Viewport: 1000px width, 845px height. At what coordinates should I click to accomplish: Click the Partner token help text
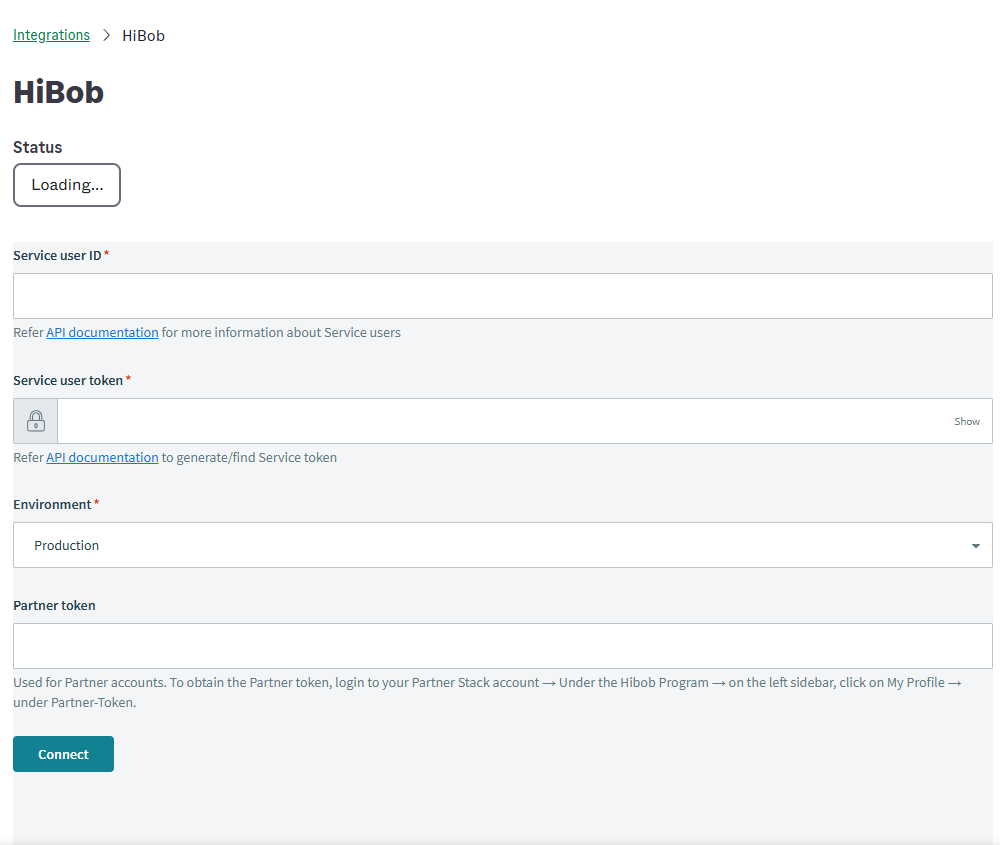pos(487,693)
